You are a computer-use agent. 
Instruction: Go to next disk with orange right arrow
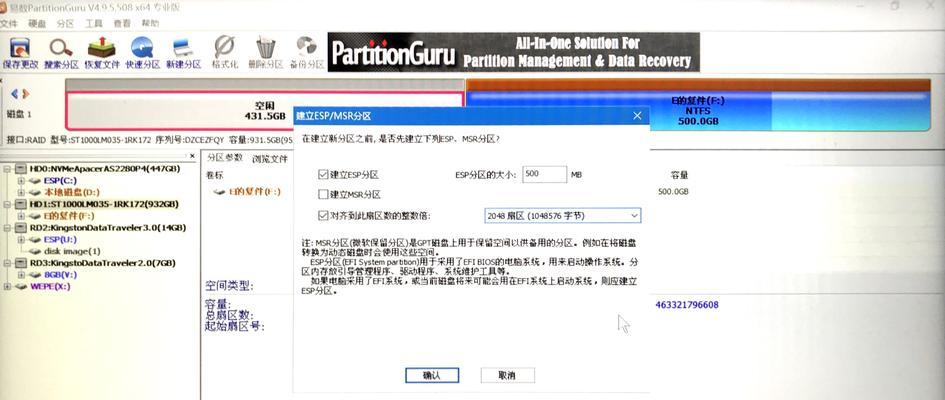pyautogui.click(x=25, y=93)
